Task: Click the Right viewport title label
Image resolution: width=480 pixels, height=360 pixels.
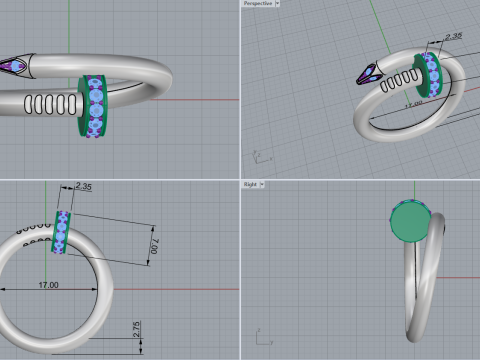Action: (x=250, y=184)
